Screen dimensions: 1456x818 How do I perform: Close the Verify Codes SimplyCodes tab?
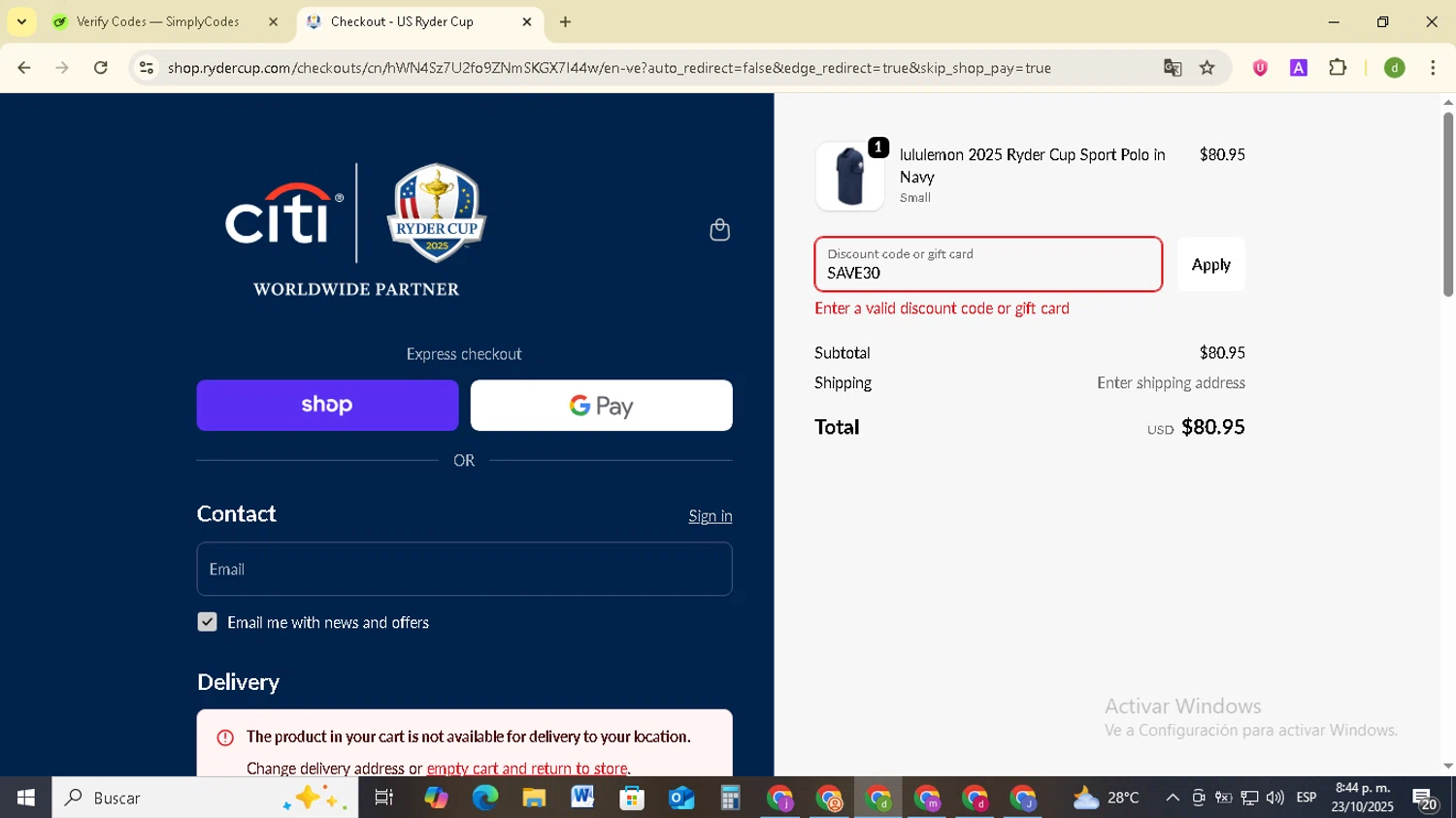tap(273, 21)
